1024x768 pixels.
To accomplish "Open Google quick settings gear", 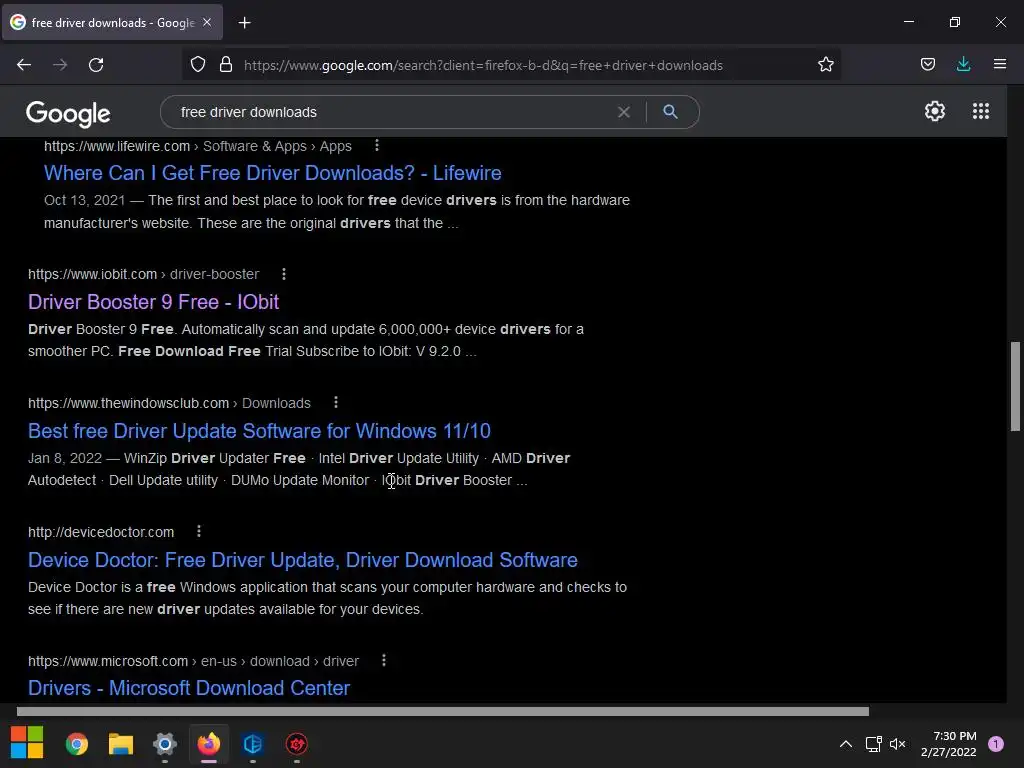I will point(935,111).
